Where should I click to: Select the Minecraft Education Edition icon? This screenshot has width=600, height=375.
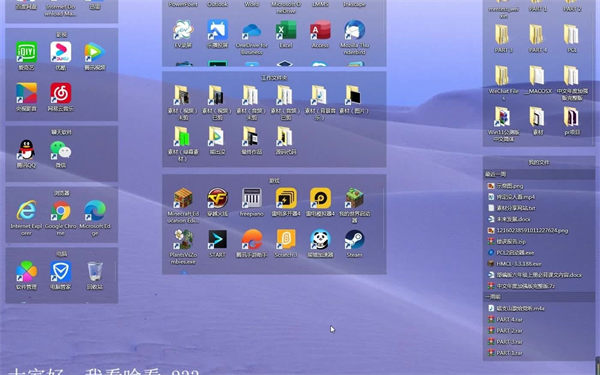click(x=183, y=198)
